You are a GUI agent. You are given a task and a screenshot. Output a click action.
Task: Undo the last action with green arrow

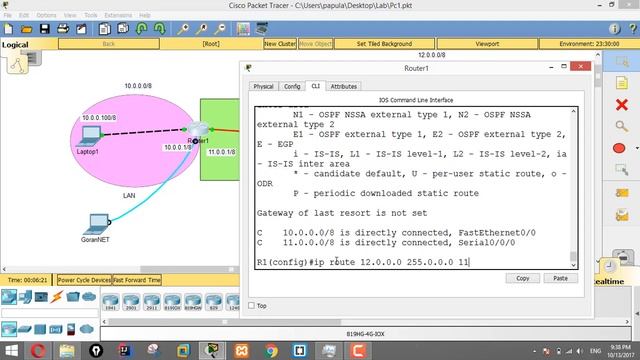tap(142, 29)
